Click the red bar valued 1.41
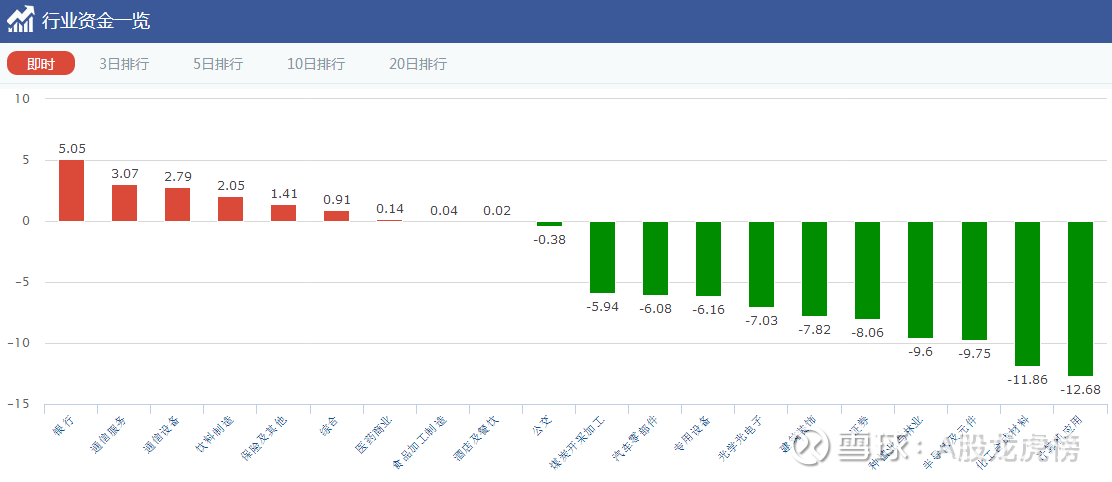Screen dimensions: 1112x482 [283, 213]
